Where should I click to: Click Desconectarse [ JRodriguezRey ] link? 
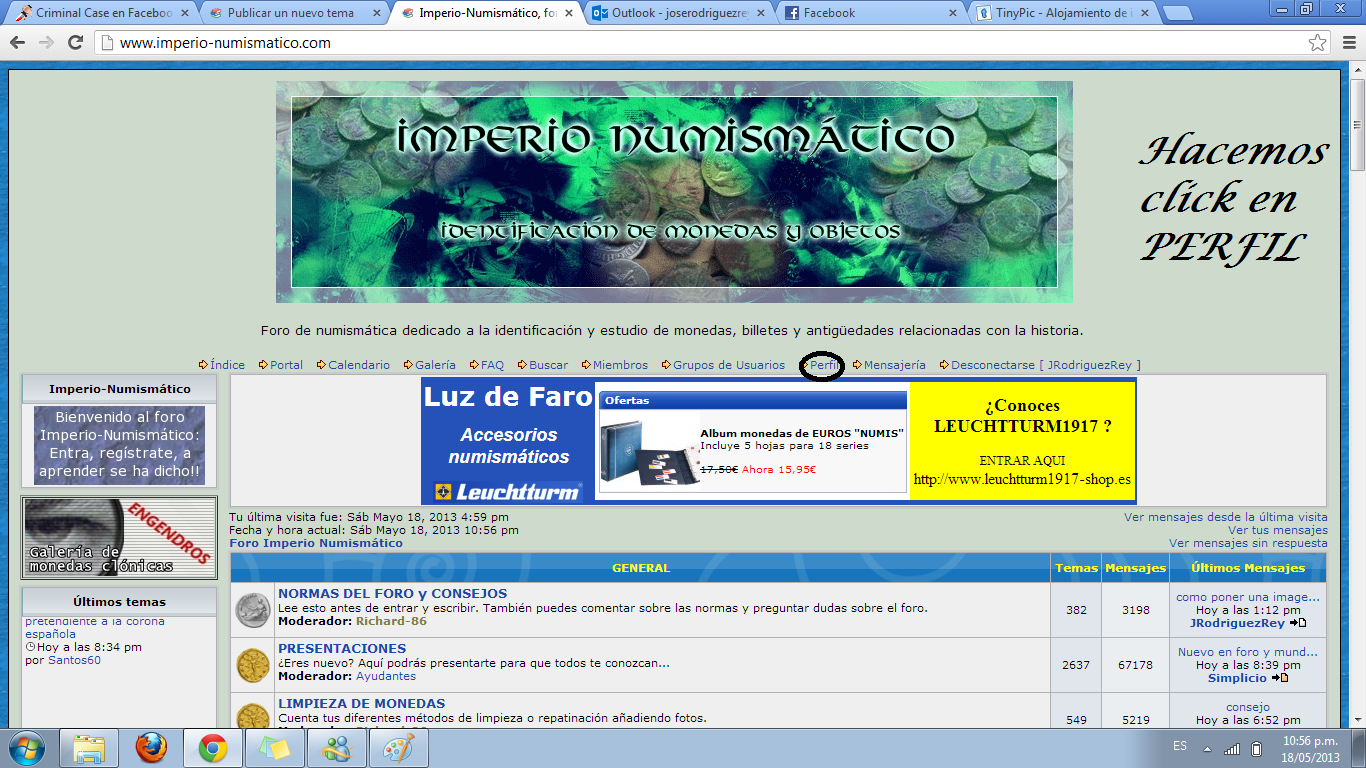click(x=1046, y=365)
